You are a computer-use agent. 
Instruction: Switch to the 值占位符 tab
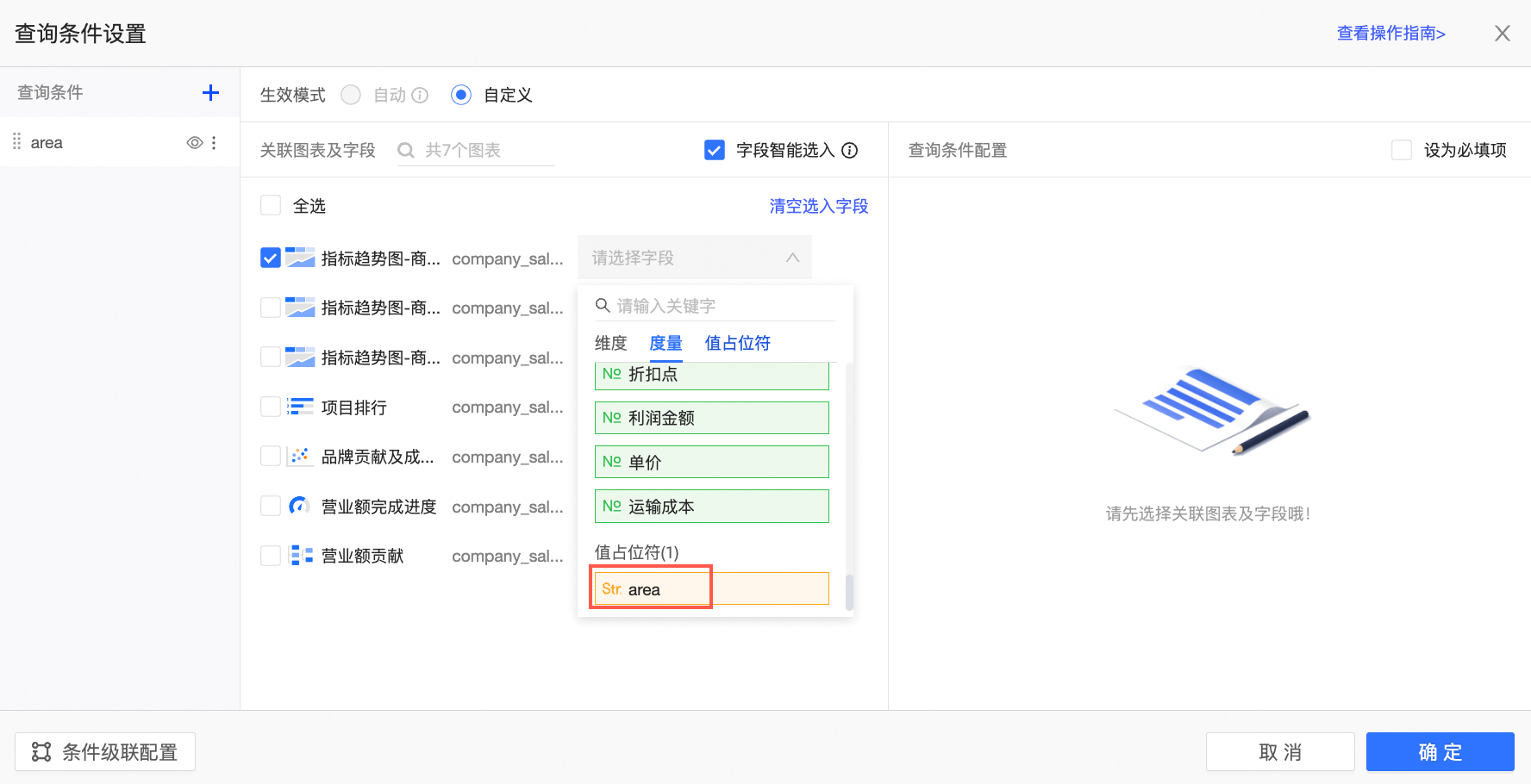pos(737,344)
